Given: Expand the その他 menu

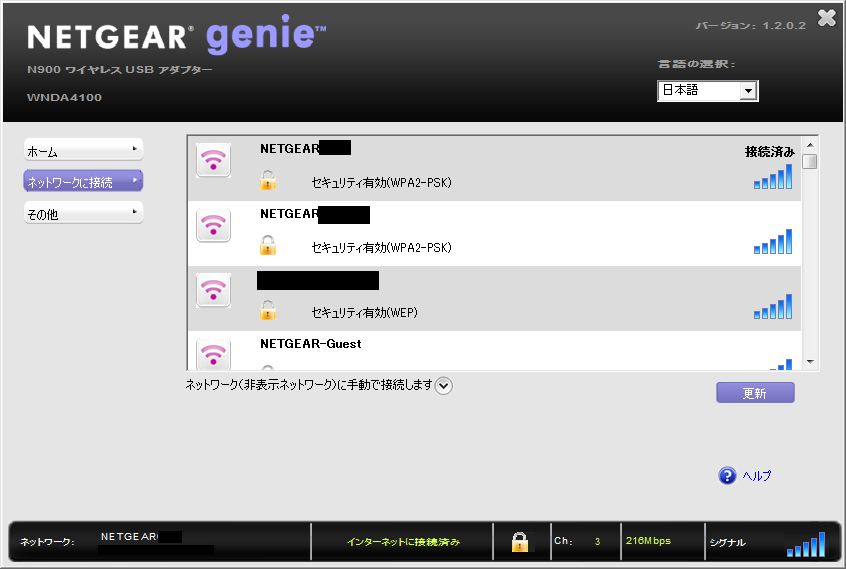Looking at the screenshot, I should tap(83, 213).
